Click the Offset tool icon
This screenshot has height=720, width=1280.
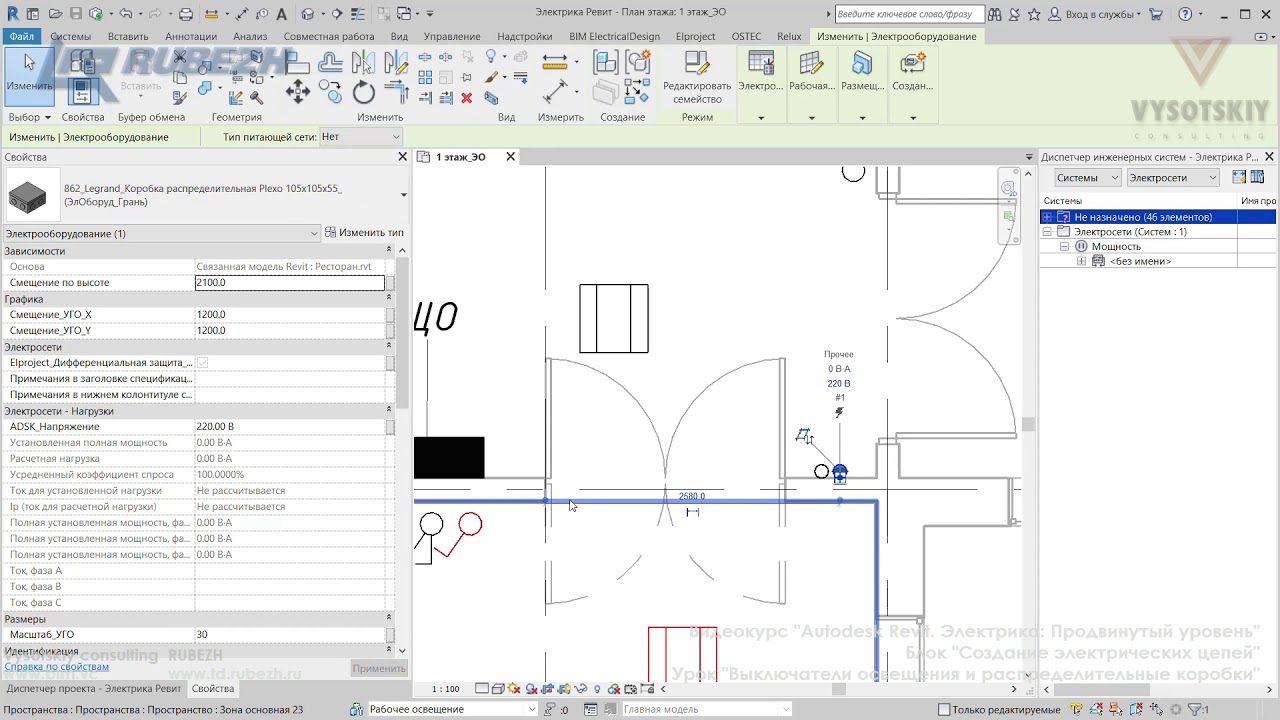click(330, 63)
